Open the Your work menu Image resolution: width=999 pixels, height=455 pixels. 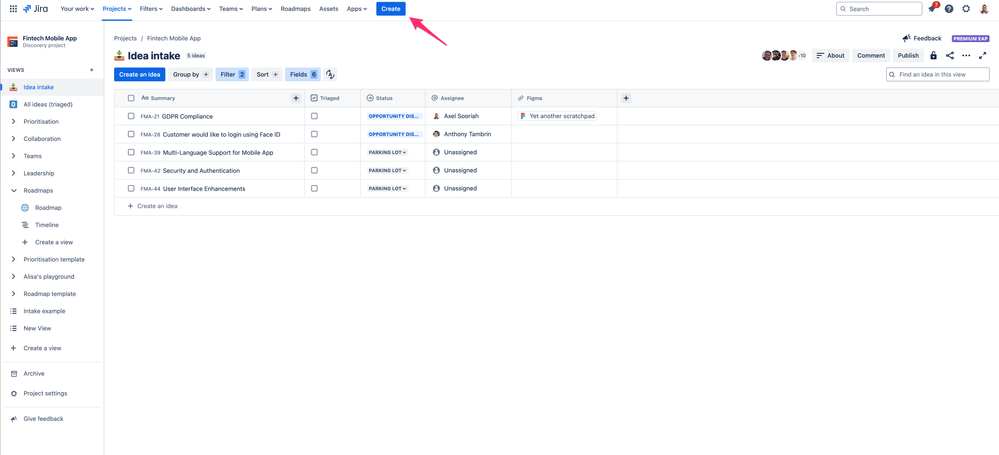(x=77, y=9)
